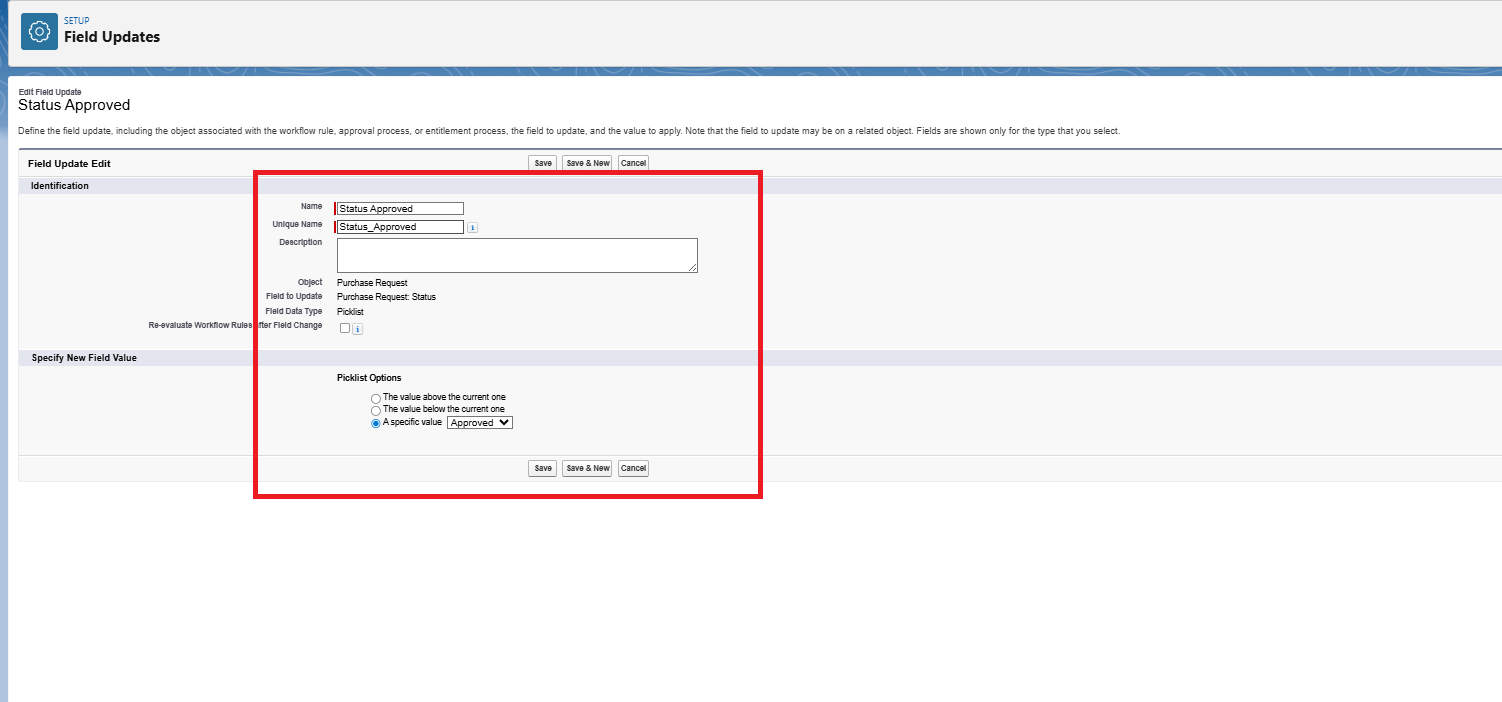Click info icon next to Re-evaluate checkbox
The width and height of the screenshot is (1502, 702).
coord(358,329)
